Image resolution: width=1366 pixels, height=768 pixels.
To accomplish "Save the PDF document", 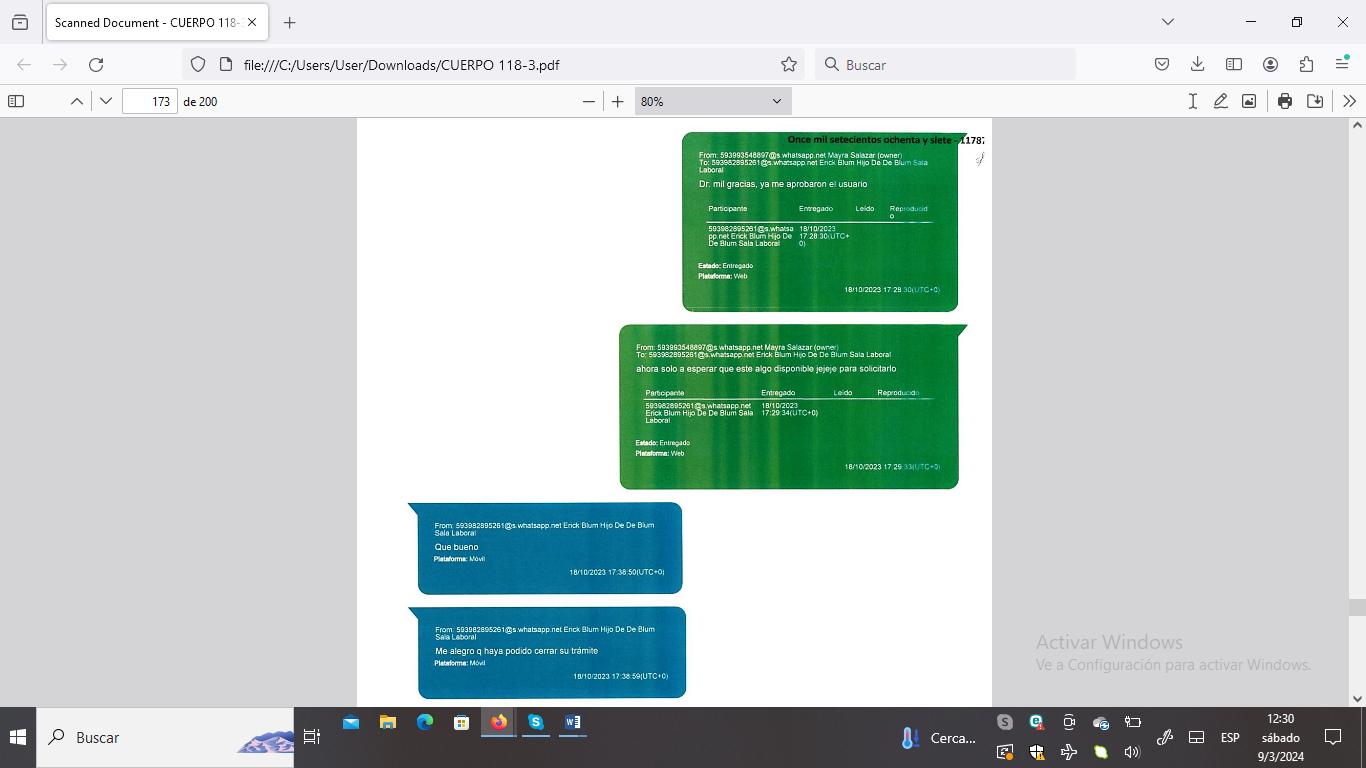I will 1315,101.
